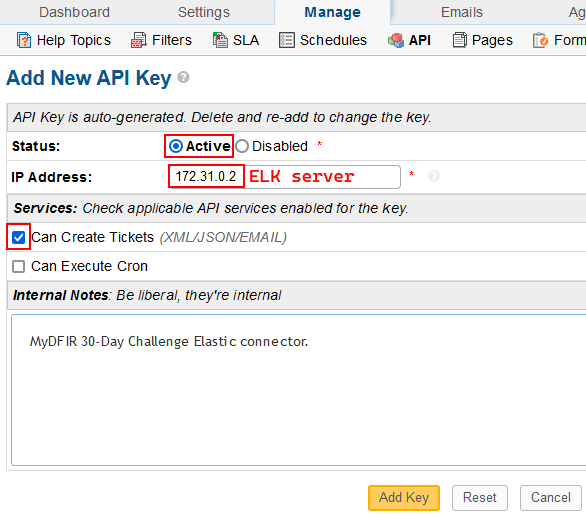Open help tip beside Add New API Key
Screen dimensions: 586x516
[183, 77]
